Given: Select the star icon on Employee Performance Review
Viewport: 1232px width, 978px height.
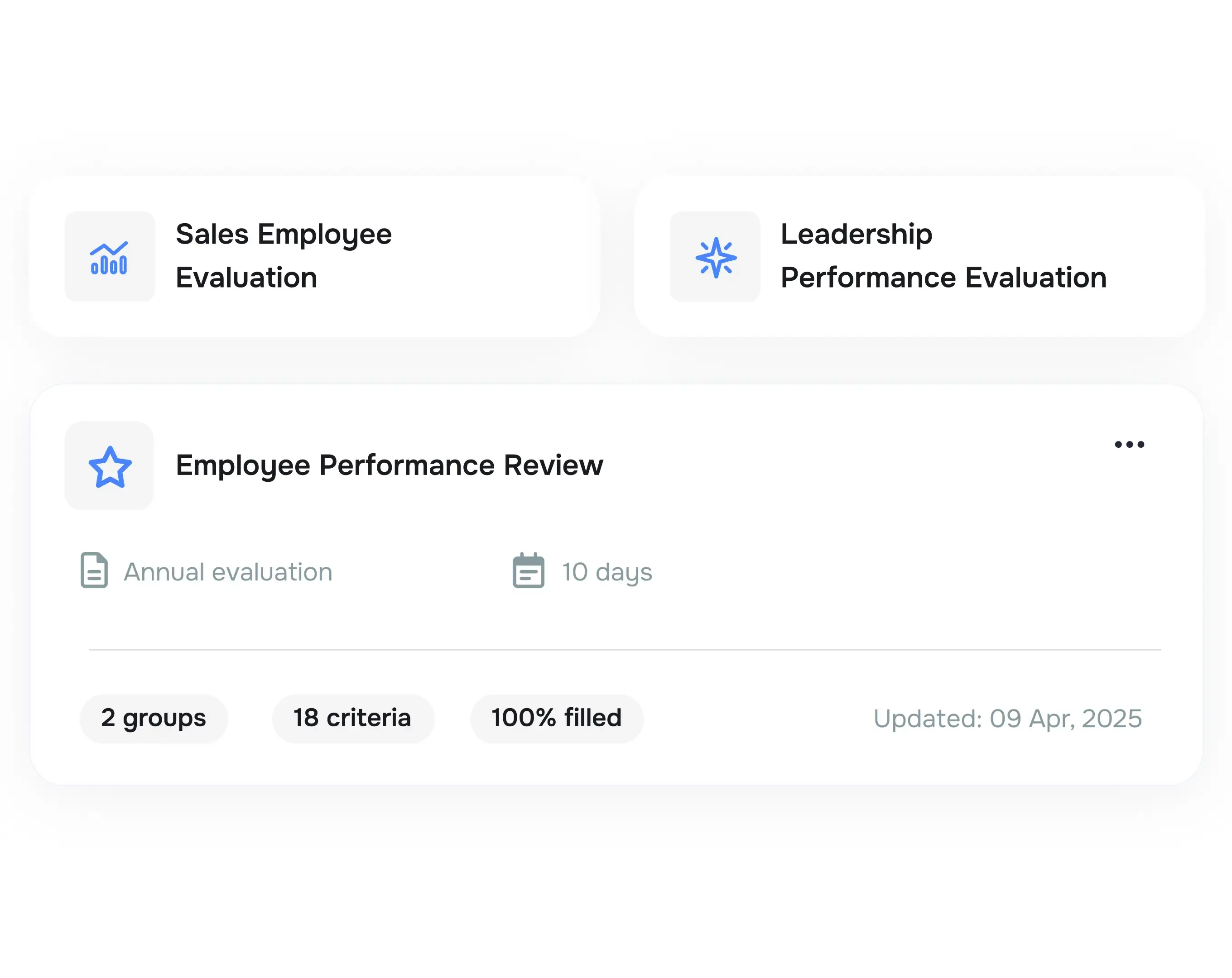Looking at the screenshot, I should pos(110,465).
